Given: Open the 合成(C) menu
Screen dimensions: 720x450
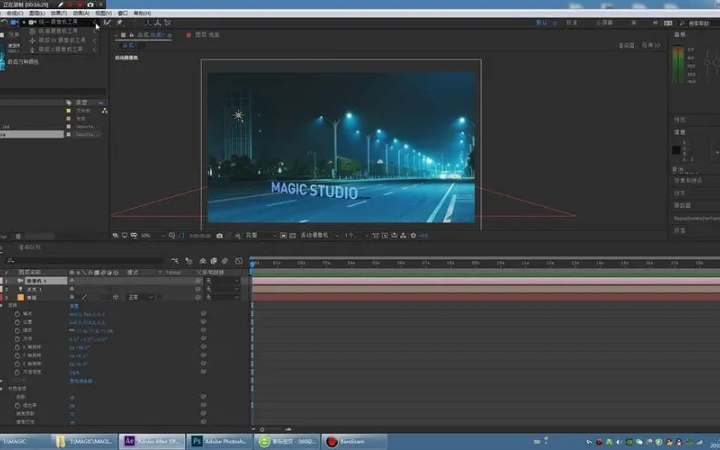Looking at the screenshot, I should point(14,13).
